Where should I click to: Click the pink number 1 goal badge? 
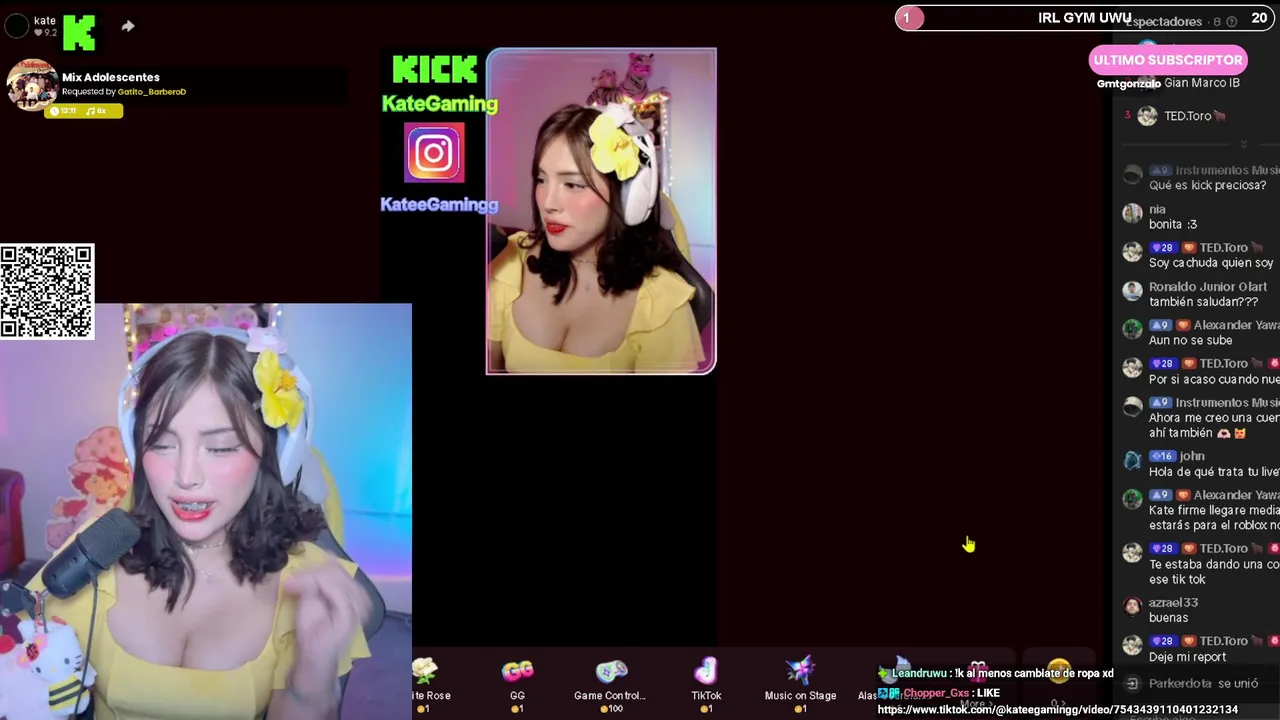[908, 18]
